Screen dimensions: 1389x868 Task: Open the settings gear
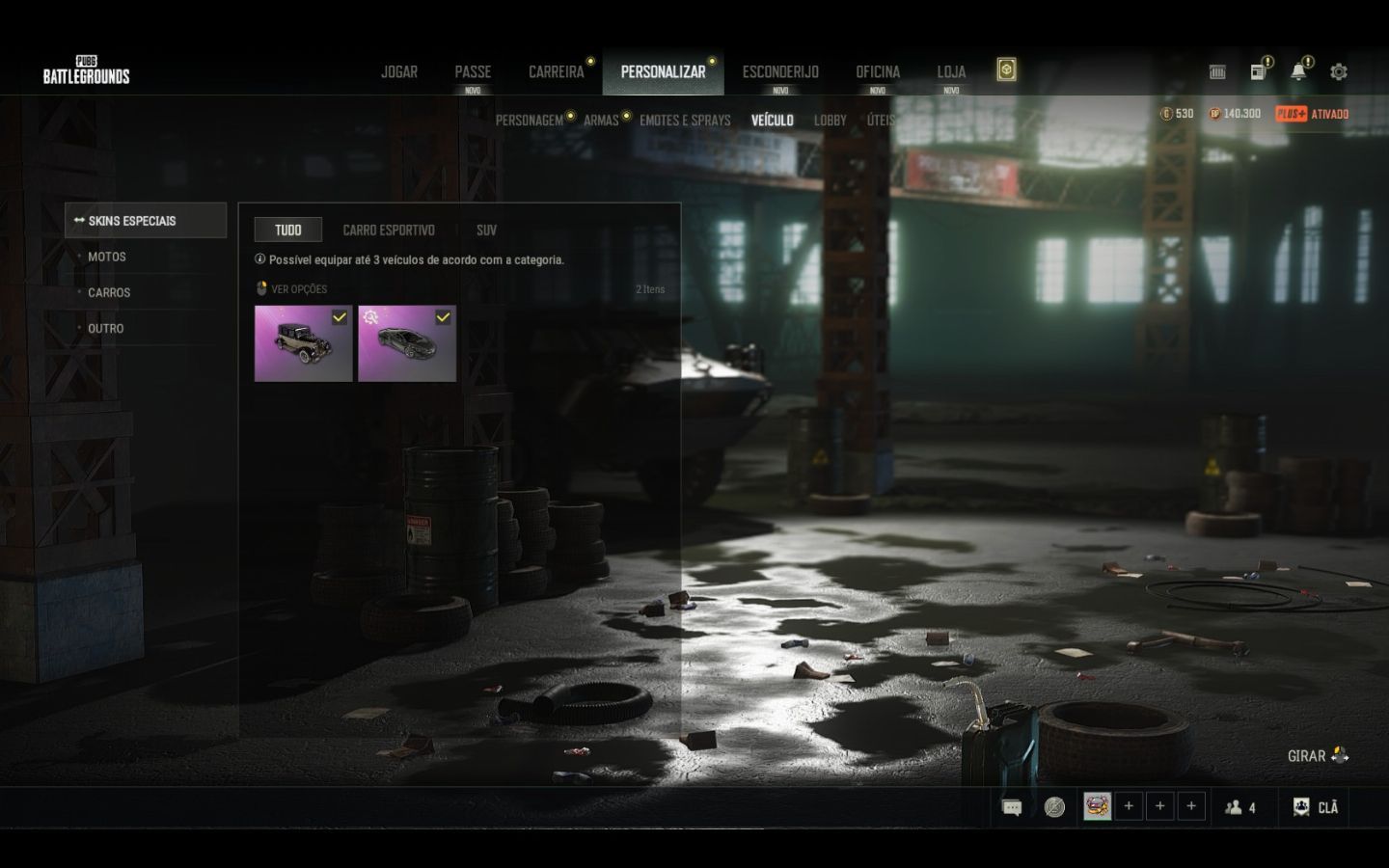(1339, 71)
